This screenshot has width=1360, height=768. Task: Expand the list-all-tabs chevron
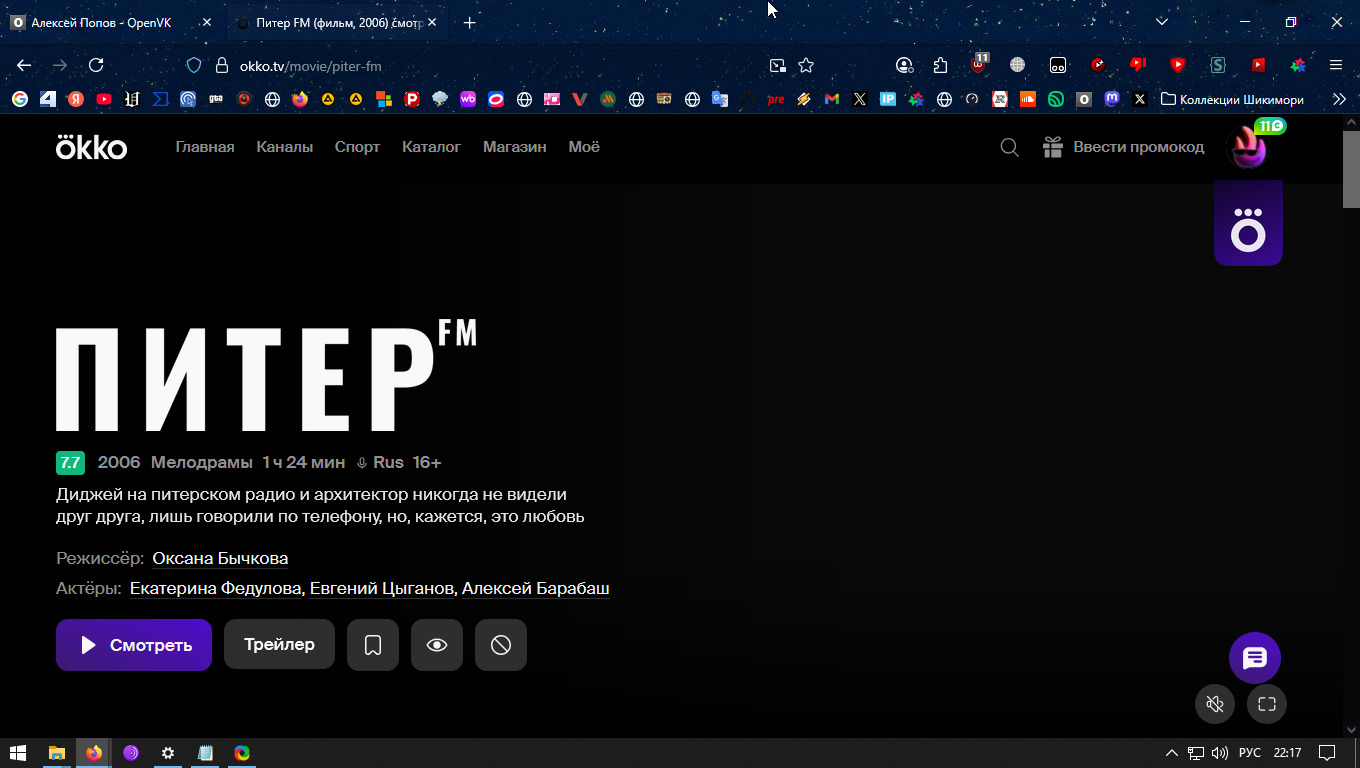click(x=1162, y=21)
